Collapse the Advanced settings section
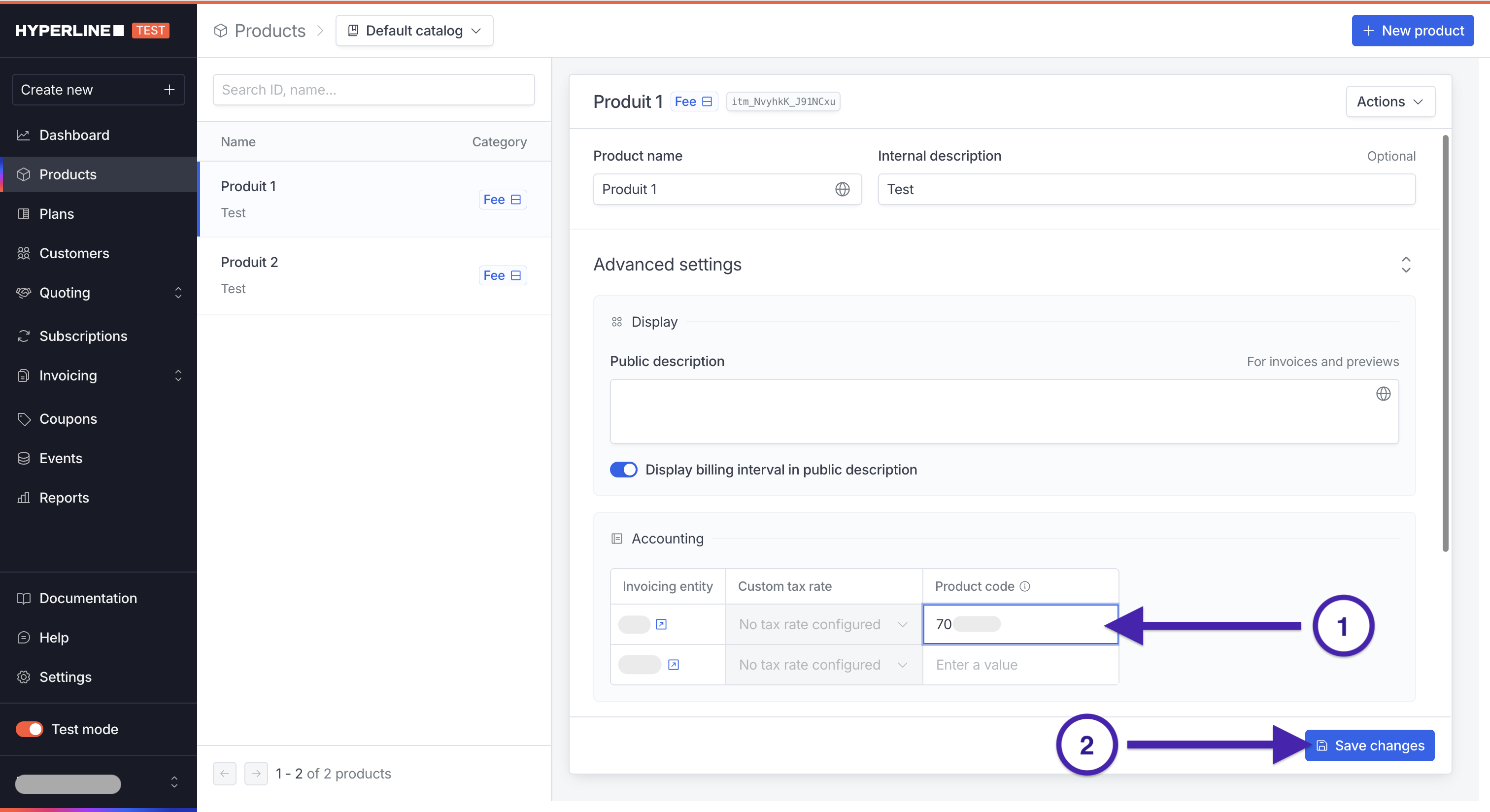The image size is (1490, 812). click(x=1406, y=264)
